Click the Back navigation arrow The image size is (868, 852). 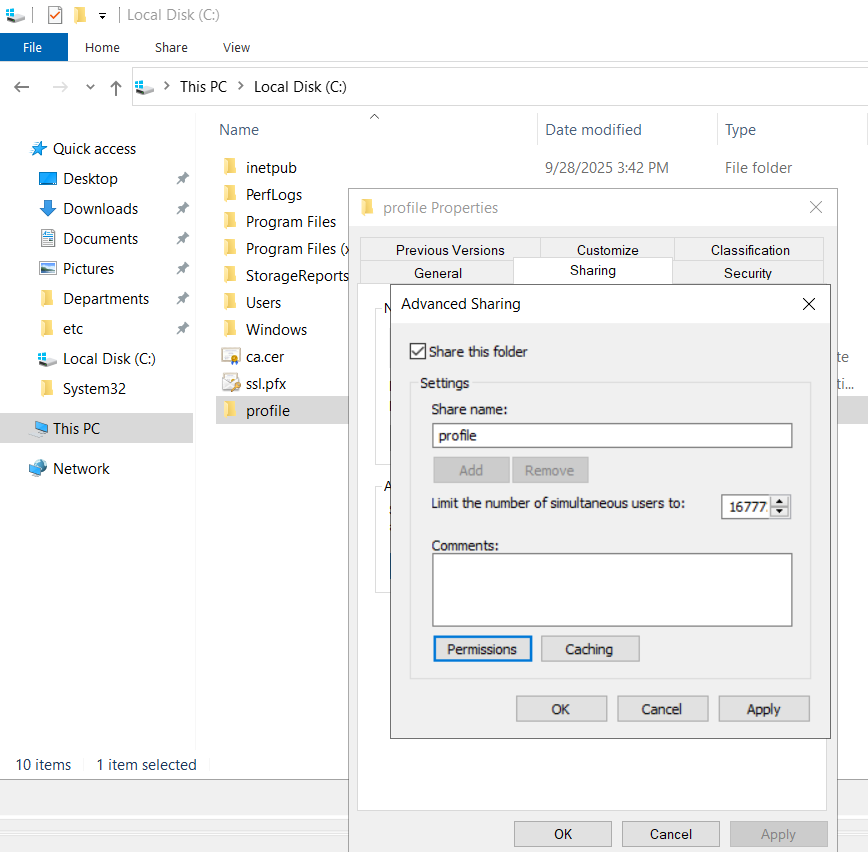click(x=22, y=87)
